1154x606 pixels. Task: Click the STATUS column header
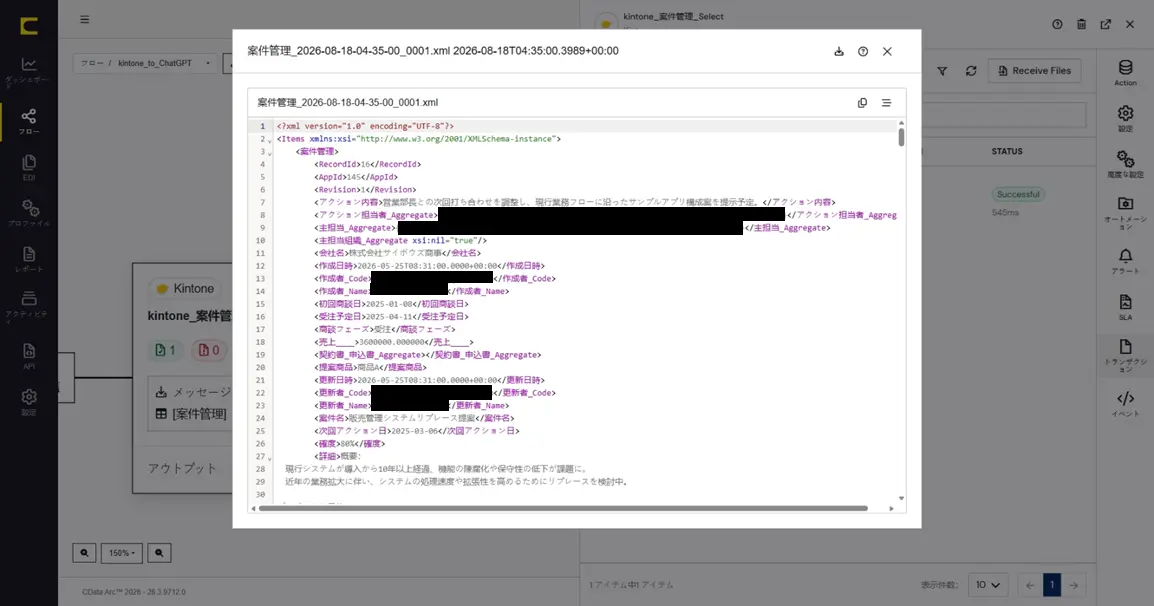point(1007,152)
